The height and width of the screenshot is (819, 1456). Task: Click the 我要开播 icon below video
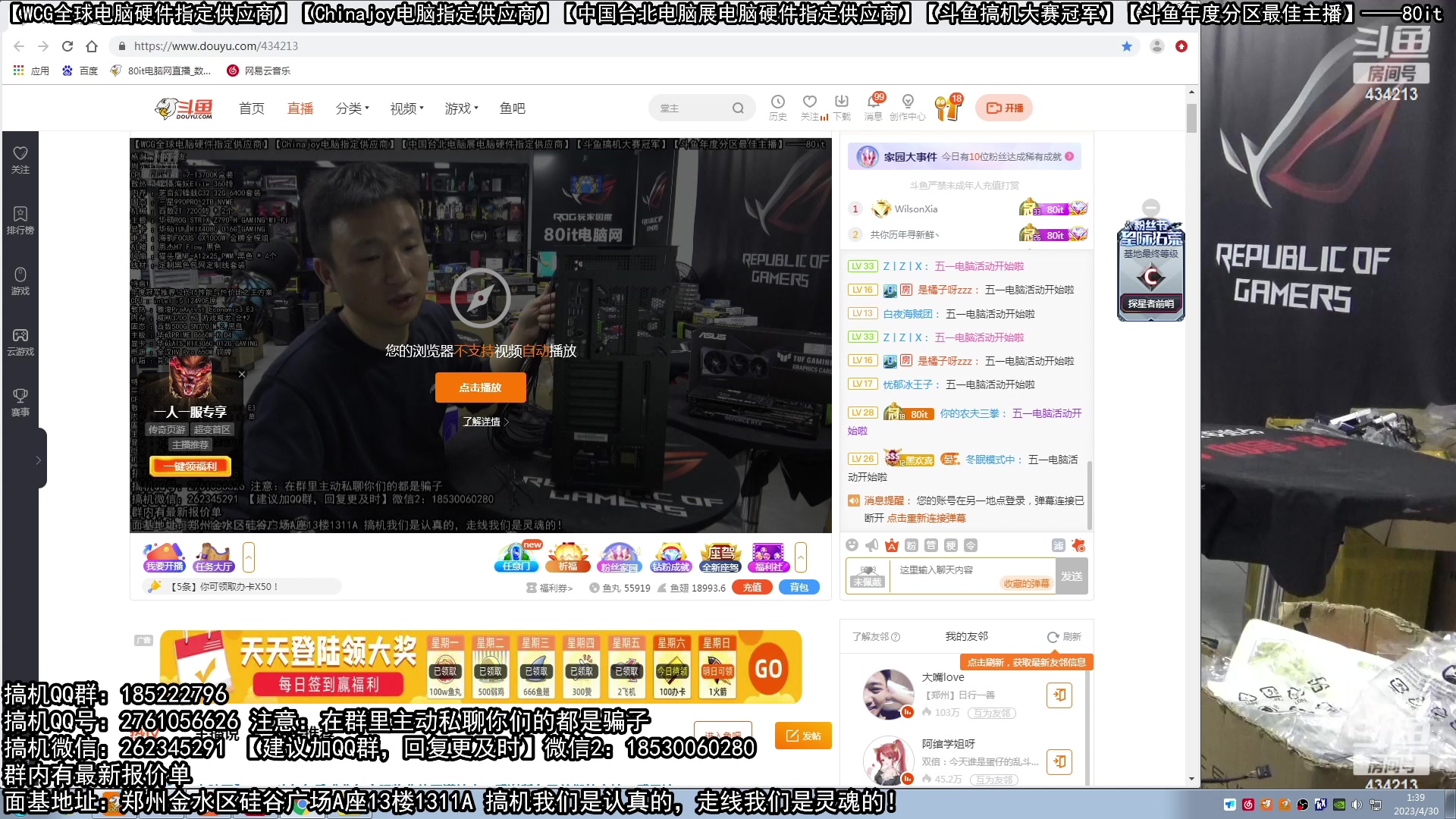[x=165, y=557]
